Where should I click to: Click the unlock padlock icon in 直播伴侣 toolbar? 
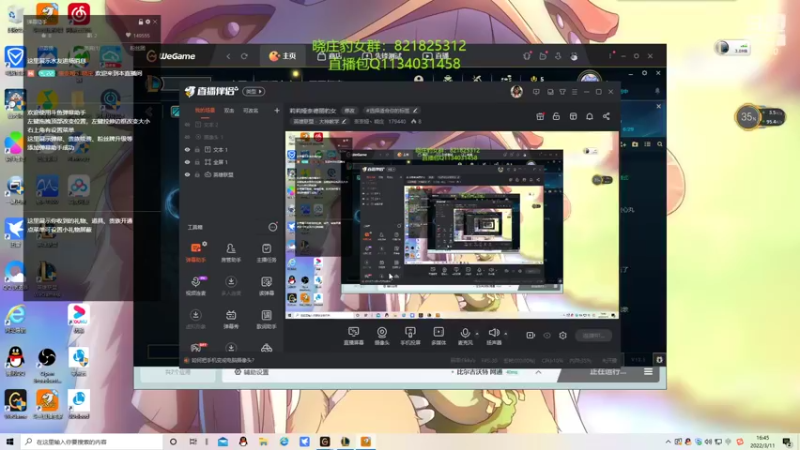click(556, 116)
